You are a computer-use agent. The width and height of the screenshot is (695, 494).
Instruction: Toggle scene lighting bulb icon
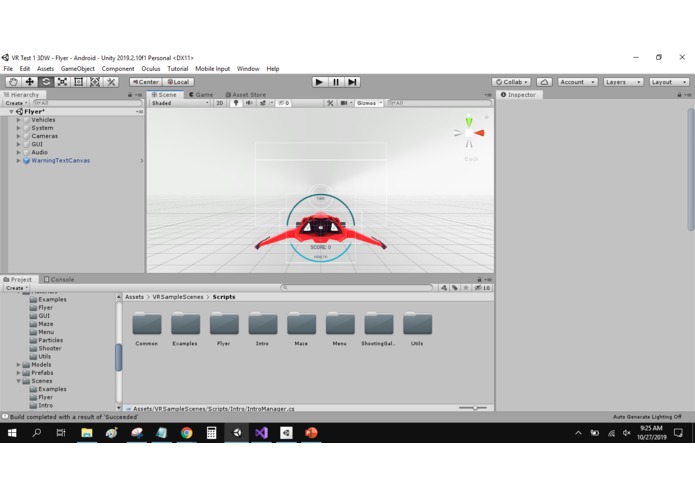pyautogui.click(x=236, y=103)
